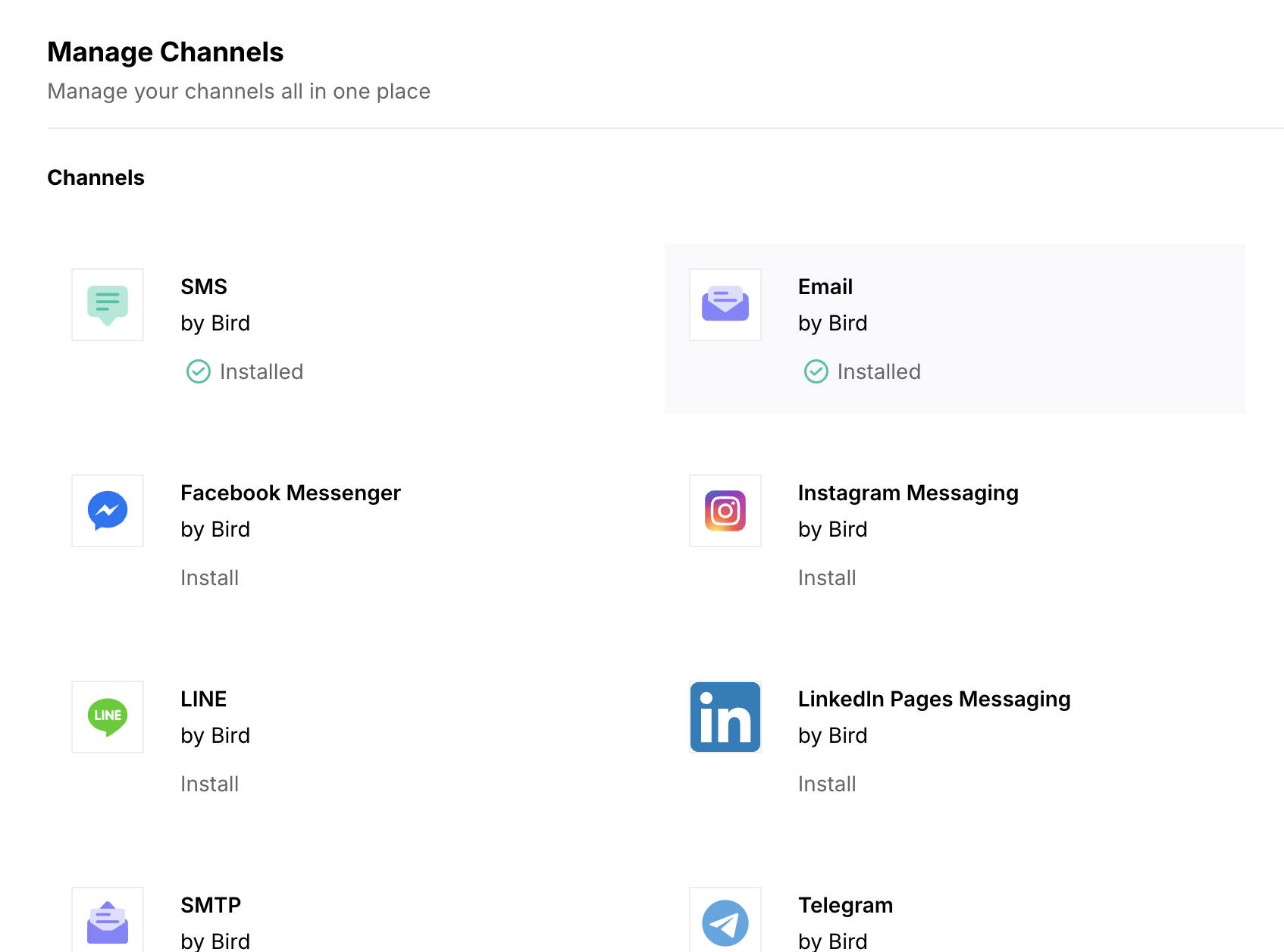Click the green checkmark under SMS

click(x=199, y=371)
